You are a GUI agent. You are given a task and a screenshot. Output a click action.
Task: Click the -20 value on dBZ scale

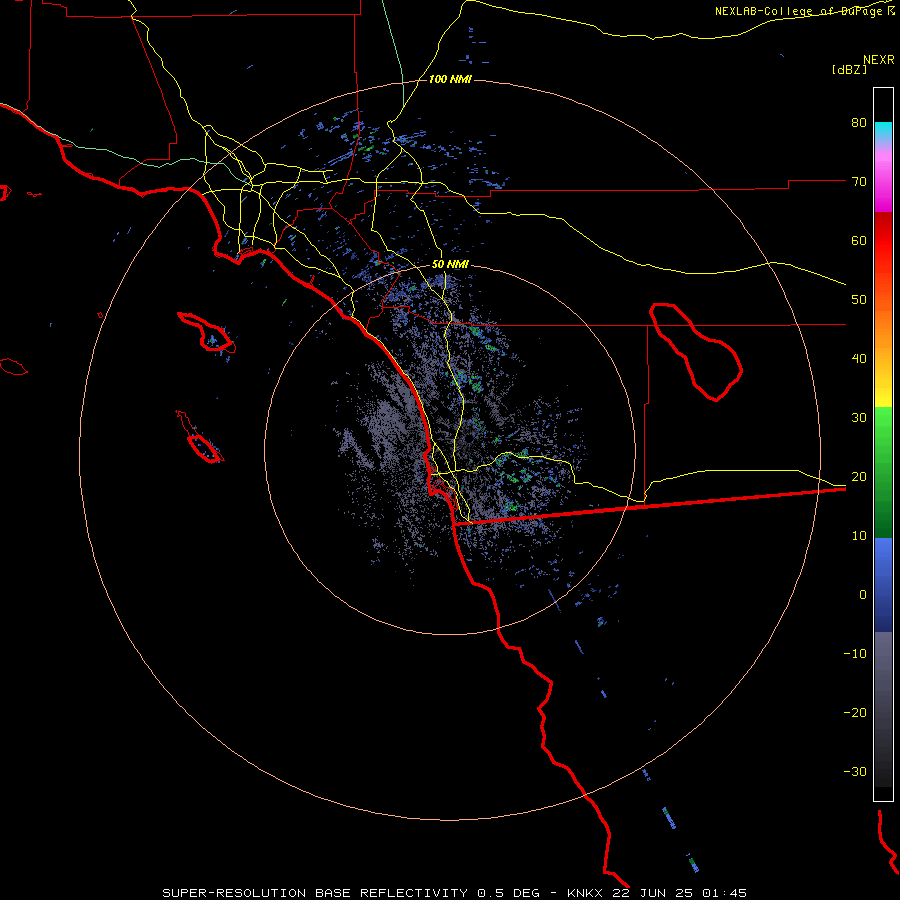click(855, 713)
